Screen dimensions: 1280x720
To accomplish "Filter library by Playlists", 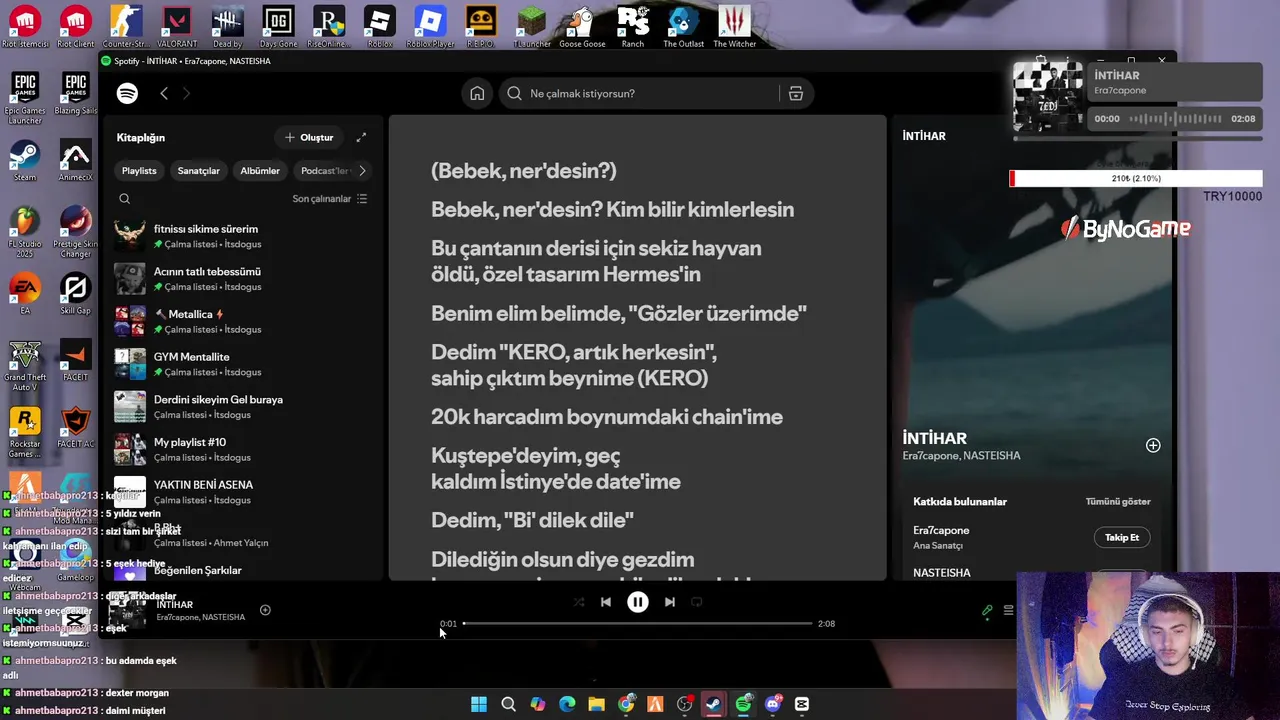I will [139, 171].
